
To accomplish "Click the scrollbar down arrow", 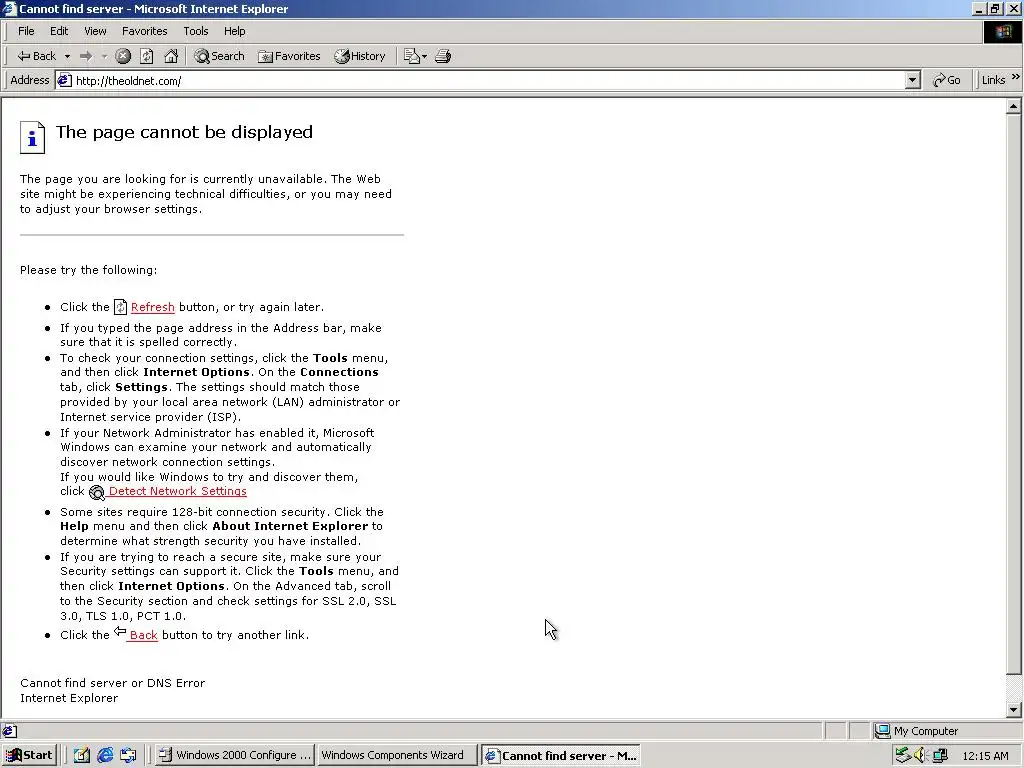I will click(1013, 709).
